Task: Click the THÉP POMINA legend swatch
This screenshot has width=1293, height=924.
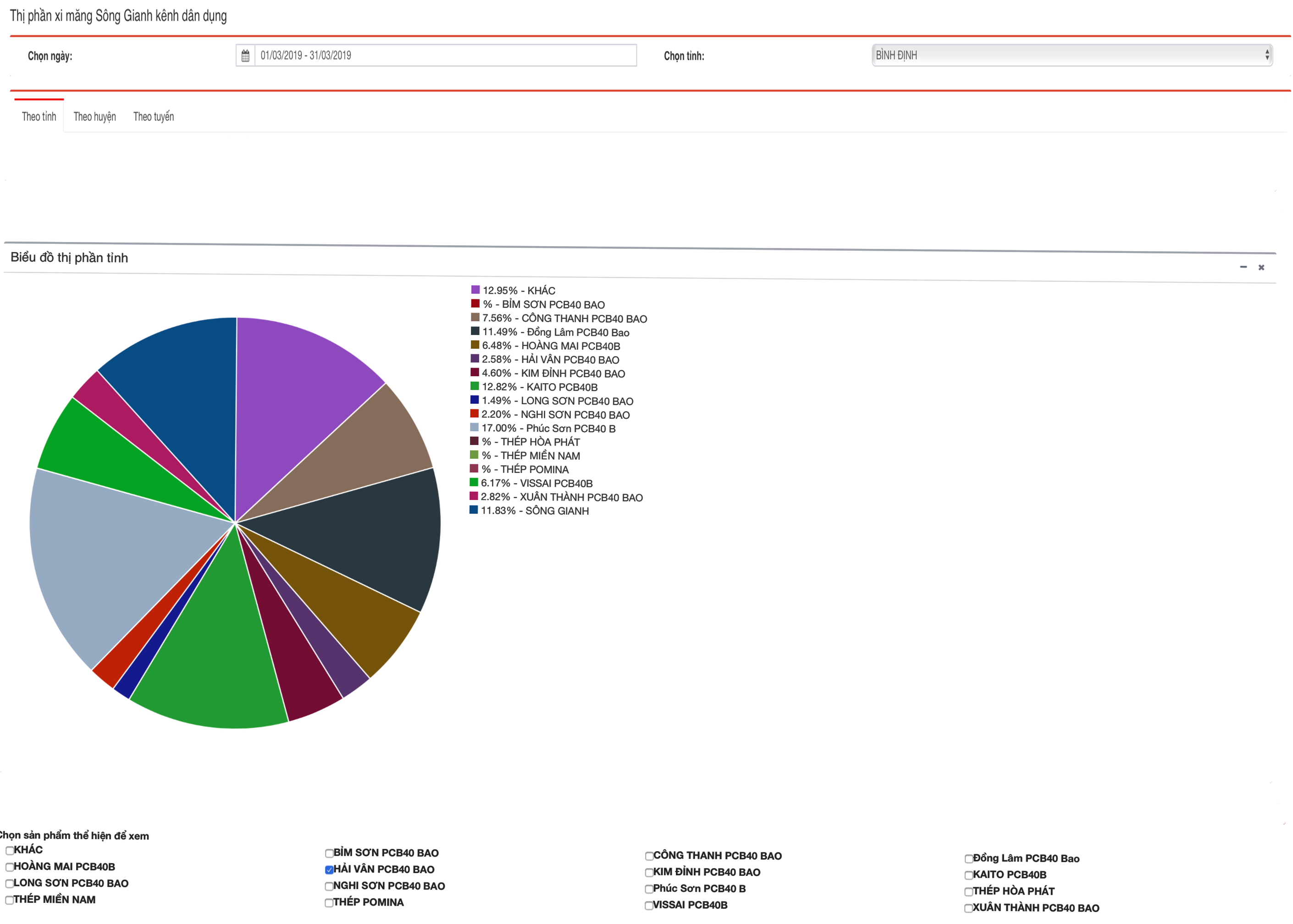Action: 474,467
